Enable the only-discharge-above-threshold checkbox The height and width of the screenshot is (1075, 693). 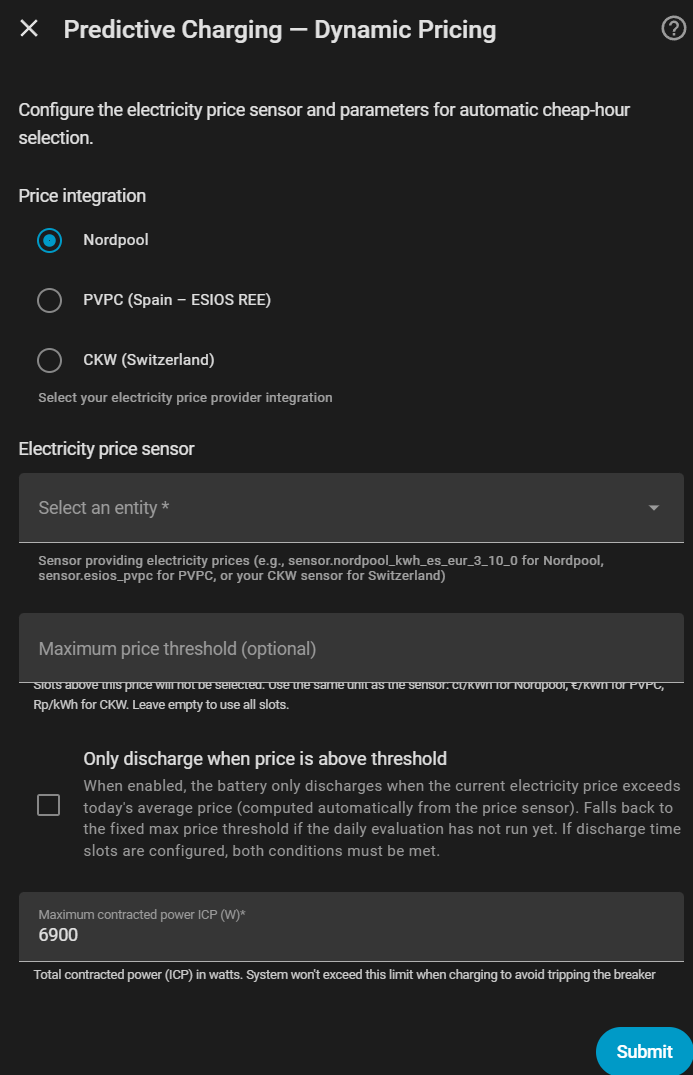(x=48, y=805)
